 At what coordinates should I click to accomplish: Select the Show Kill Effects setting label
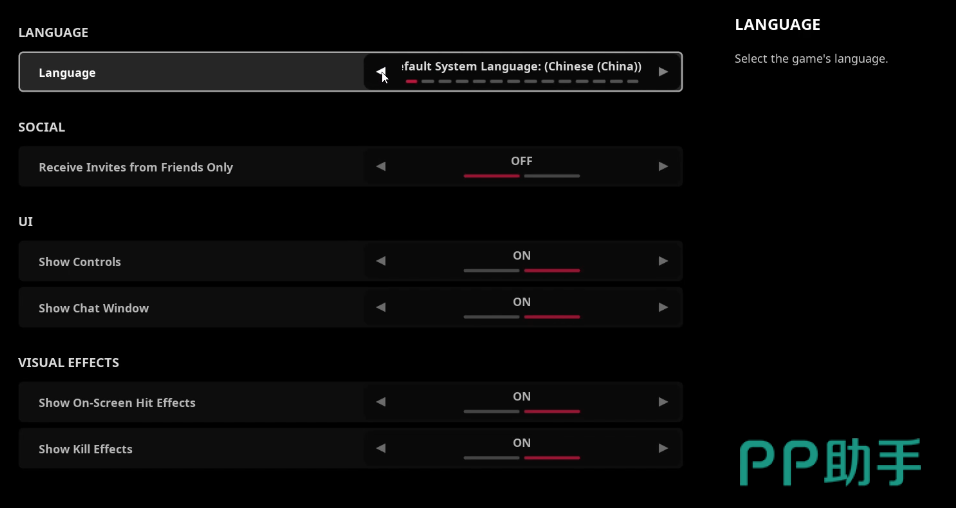[85, 449]
